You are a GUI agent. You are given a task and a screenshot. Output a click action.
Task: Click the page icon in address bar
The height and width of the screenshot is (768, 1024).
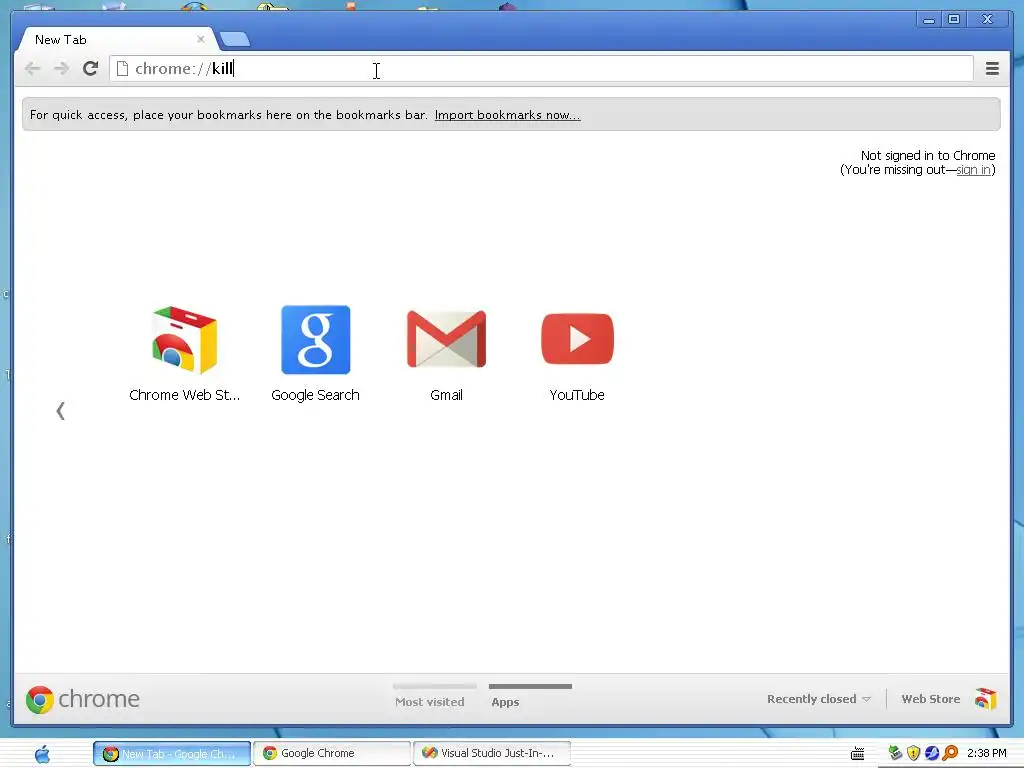122,69
